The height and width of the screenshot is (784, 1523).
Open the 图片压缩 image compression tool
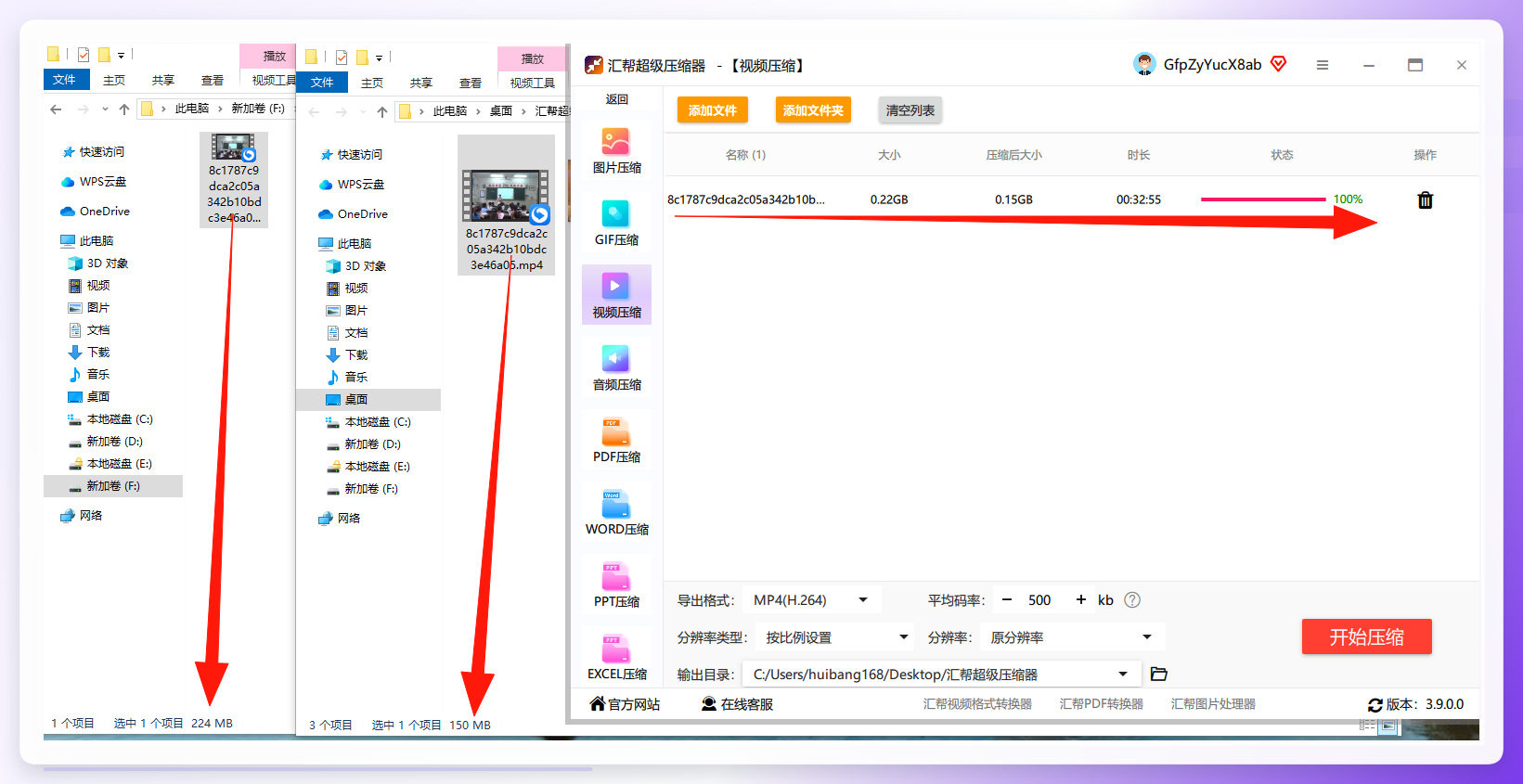click(x=616, y=151)
